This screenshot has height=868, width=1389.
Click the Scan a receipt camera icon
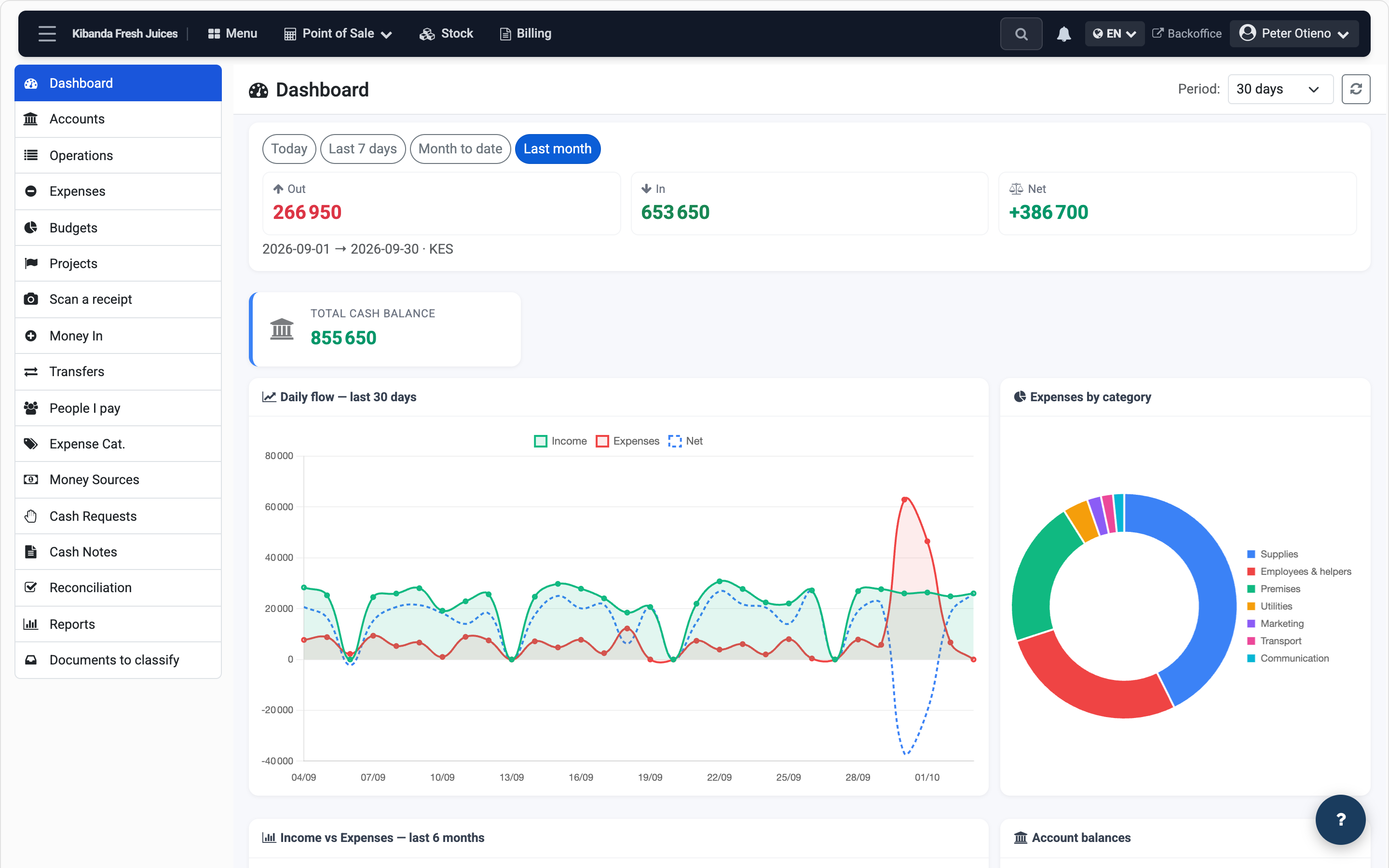[31, 299]
